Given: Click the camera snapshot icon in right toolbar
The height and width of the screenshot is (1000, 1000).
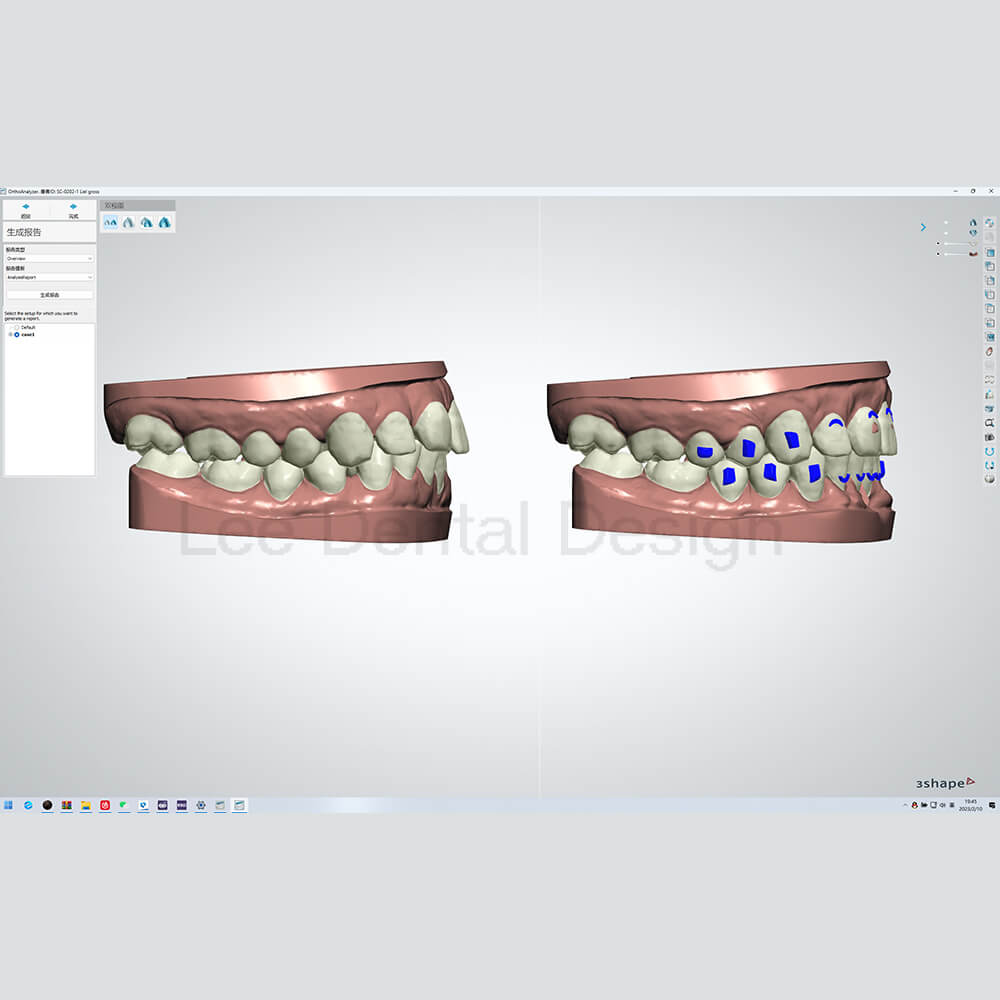Looking at the screenshot, I should point(989,438).
